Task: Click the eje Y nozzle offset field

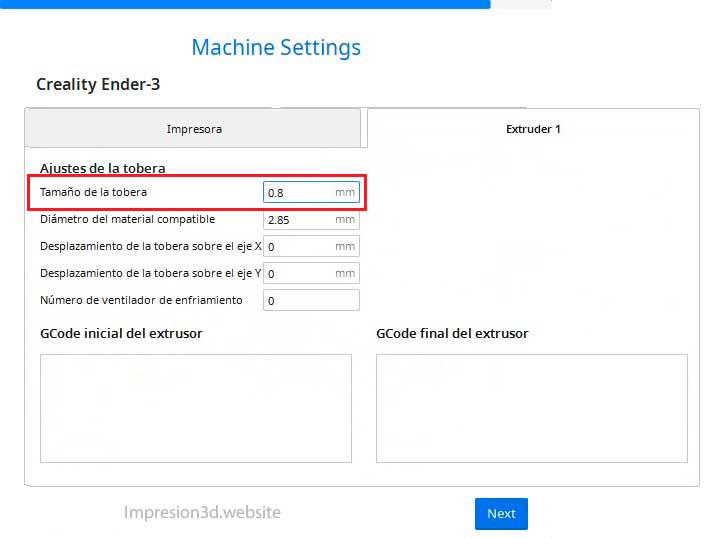Action: (x=311, y=273)
